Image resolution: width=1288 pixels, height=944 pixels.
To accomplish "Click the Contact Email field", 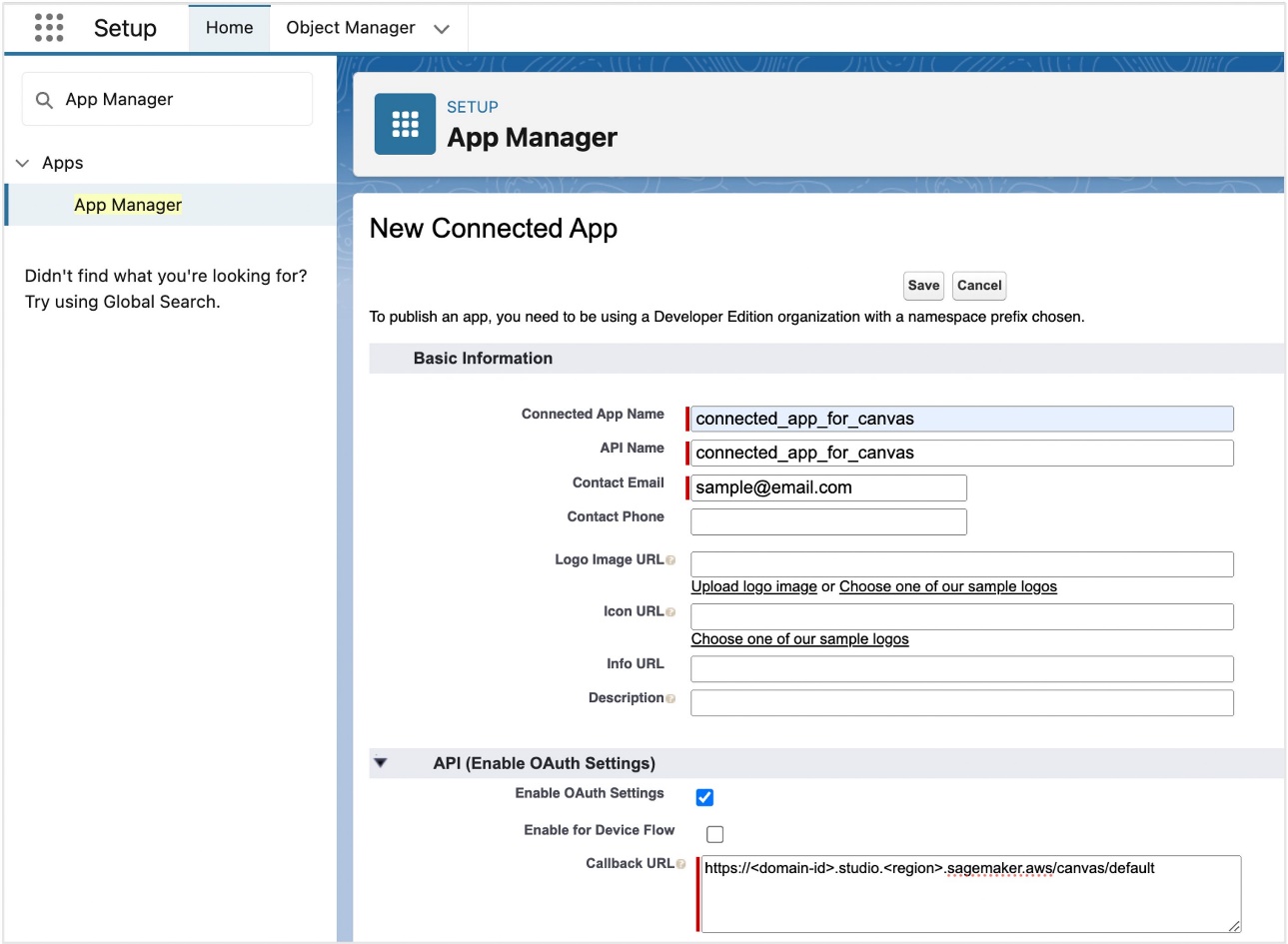I will click(828, 487).
